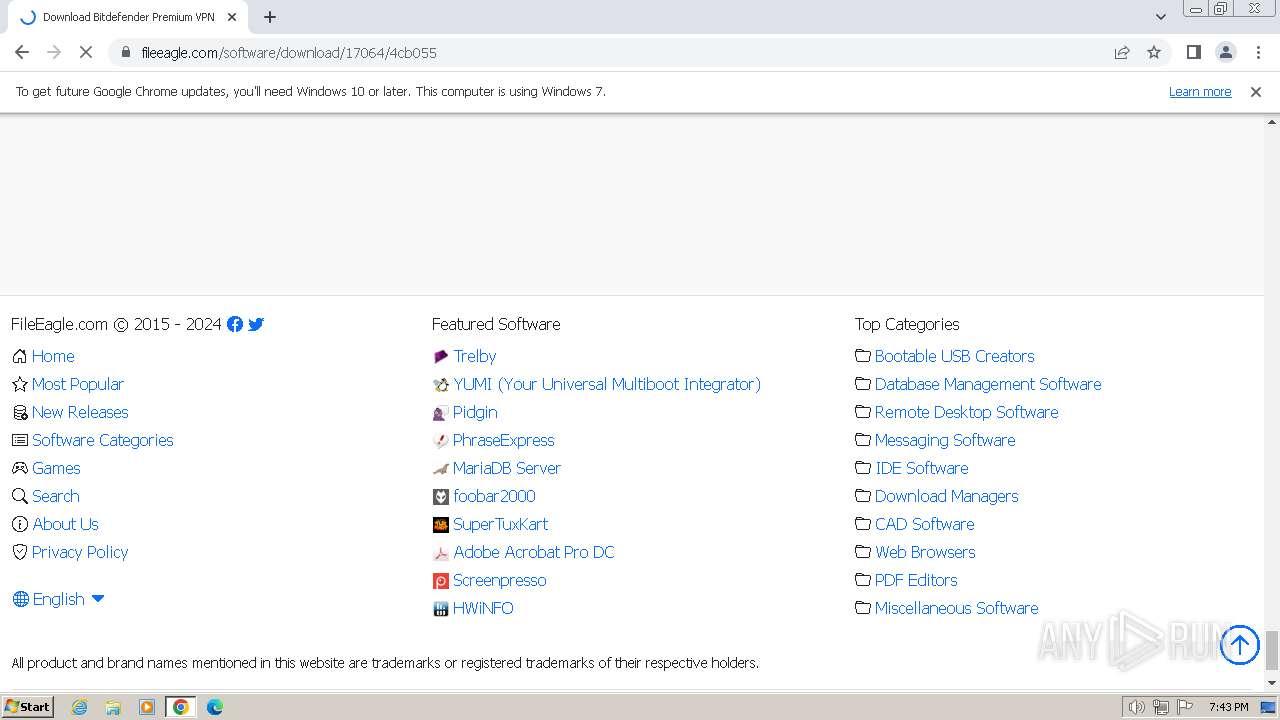Click the SuperTuxKart app icon
The width and height of the screenshot is (1280, 720).
[440, 524]
